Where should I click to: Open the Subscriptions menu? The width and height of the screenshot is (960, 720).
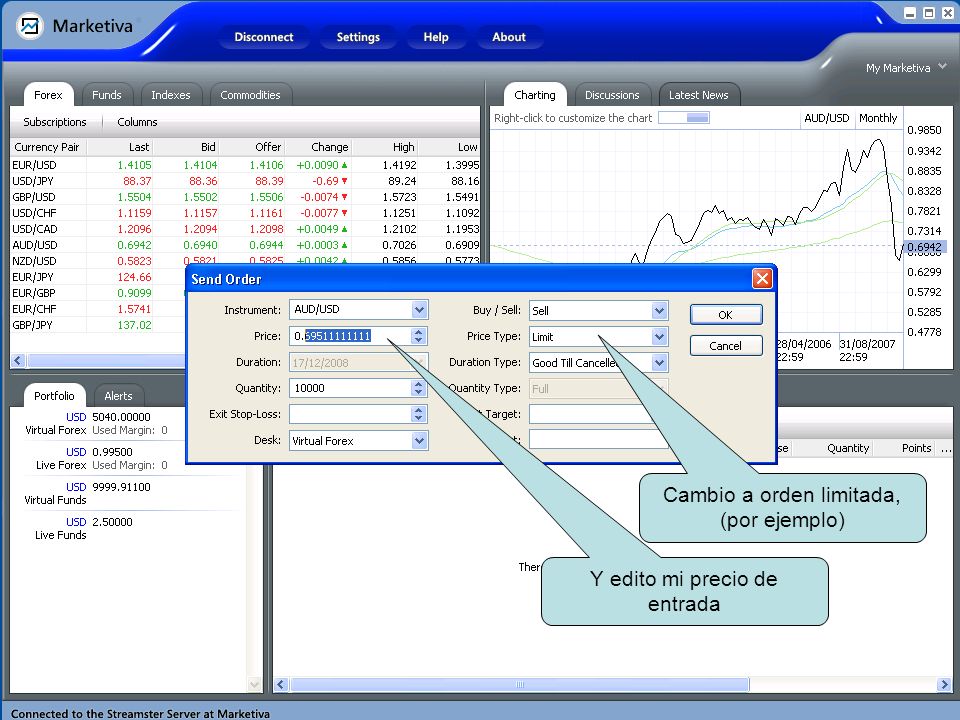click(x=55, y=122)
